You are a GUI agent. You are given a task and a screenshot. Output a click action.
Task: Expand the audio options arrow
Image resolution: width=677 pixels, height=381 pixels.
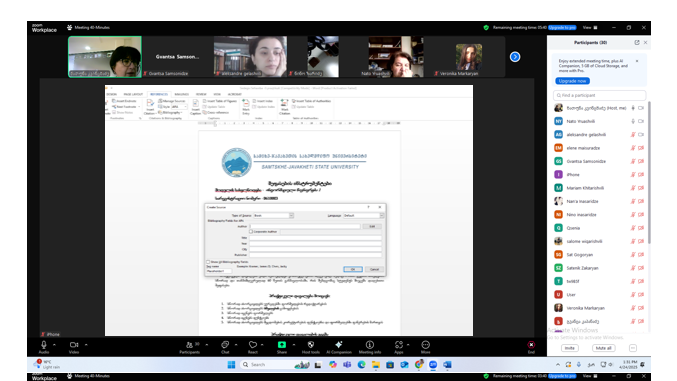pos(54,345)
